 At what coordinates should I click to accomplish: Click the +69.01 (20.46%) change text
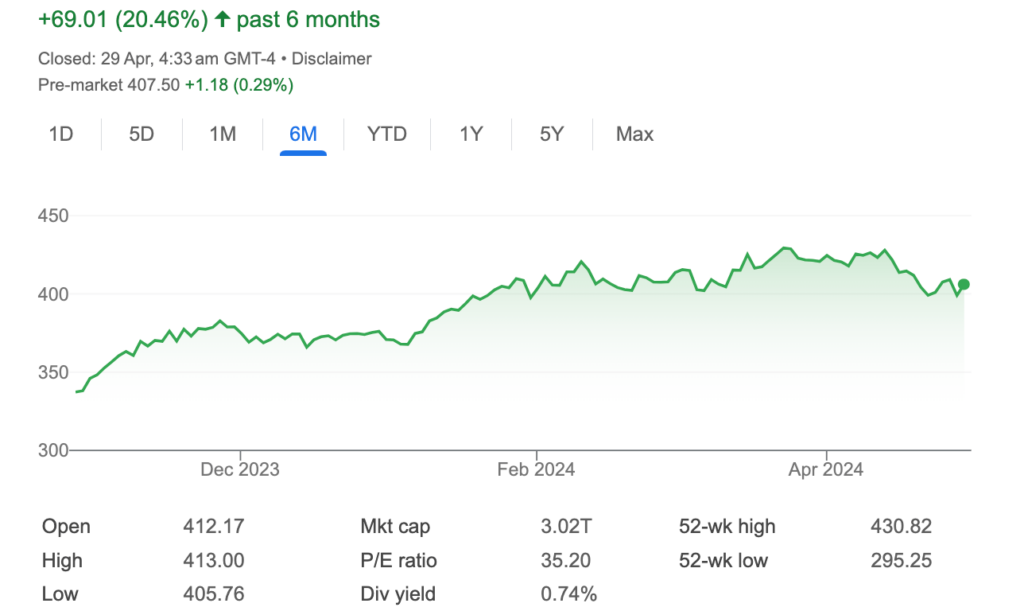tap(123, 20)
